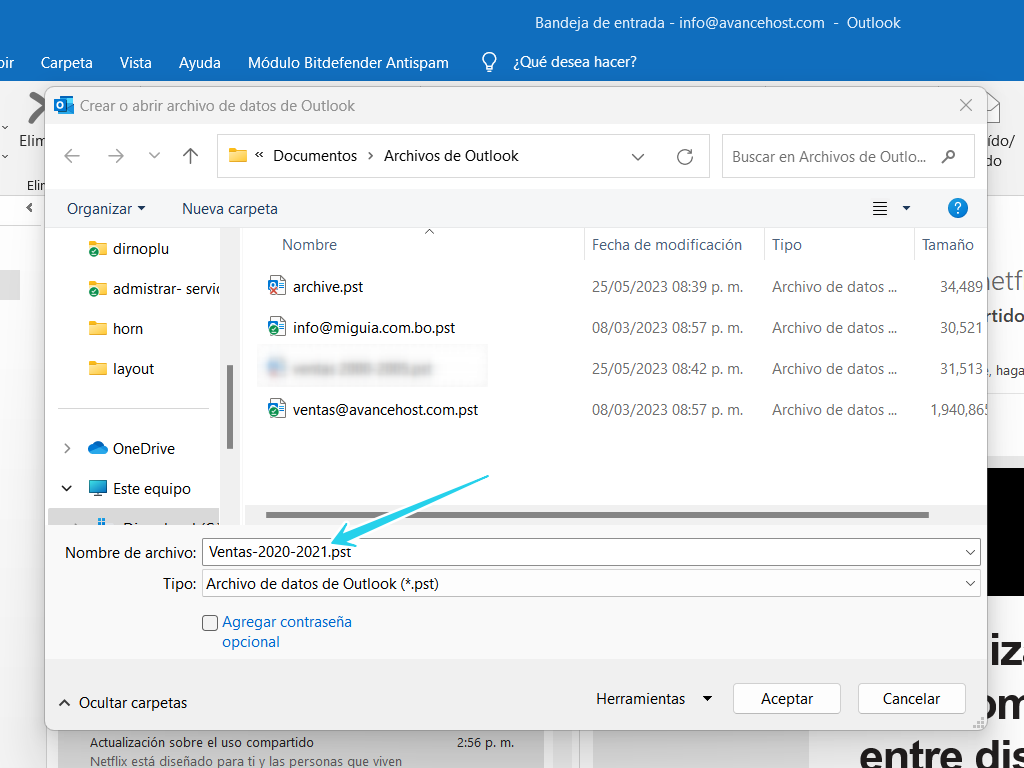Screen dimensions: 1024x768
Task: Open more view options dropdown arrow
Action: 906,208
